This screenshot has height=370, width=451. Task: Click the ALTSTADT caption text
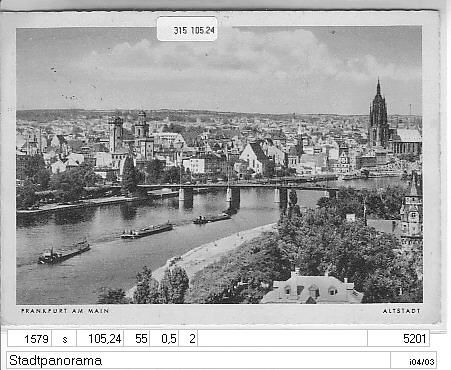[x=401, y=311]
